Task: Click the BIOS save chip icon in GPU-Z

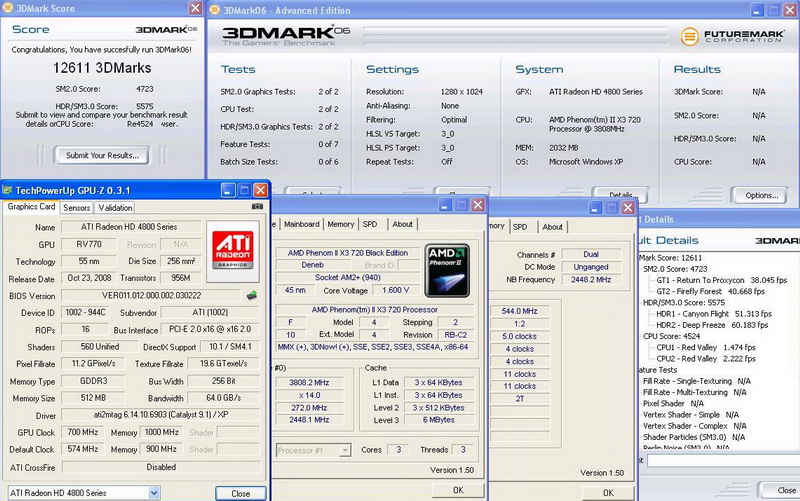Action: tap(252, 295)
